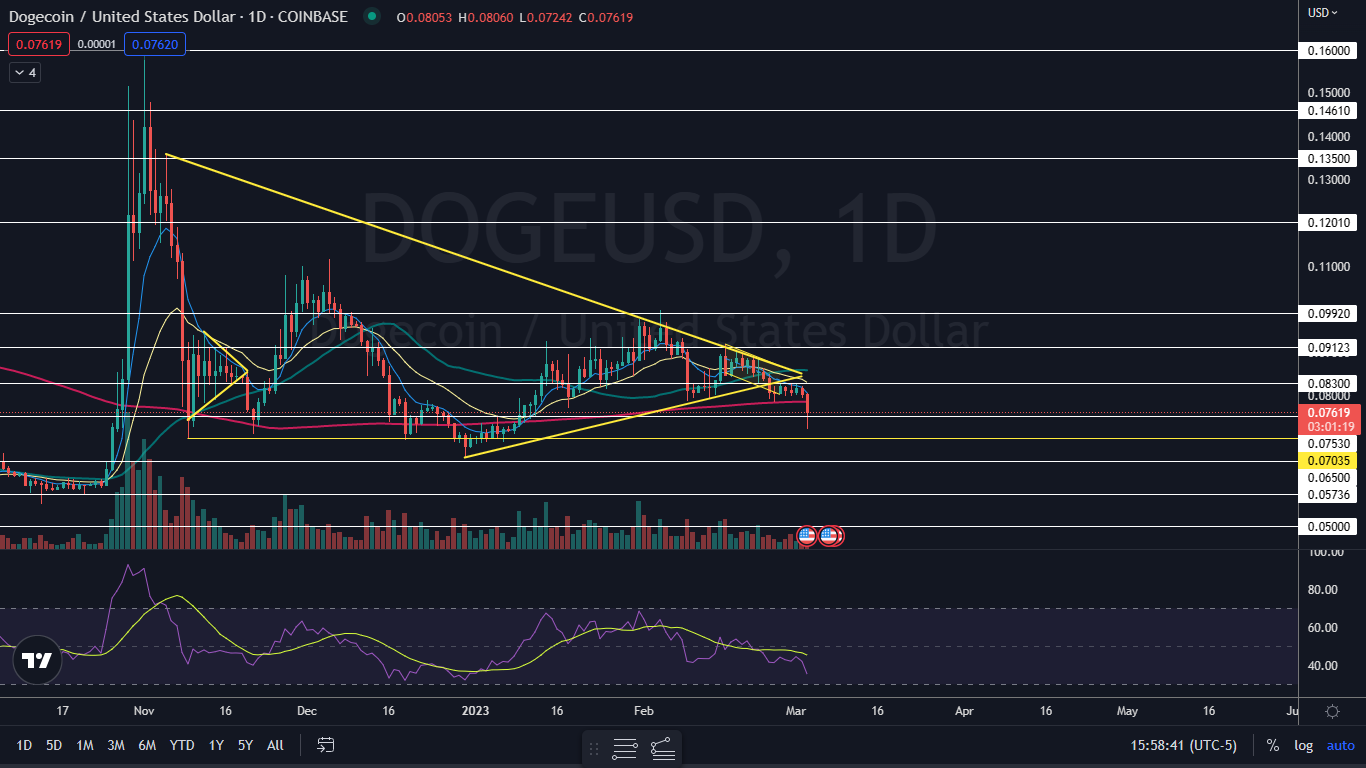
Task: Click the second US economic event flag
Action: [x=828, y=535]
